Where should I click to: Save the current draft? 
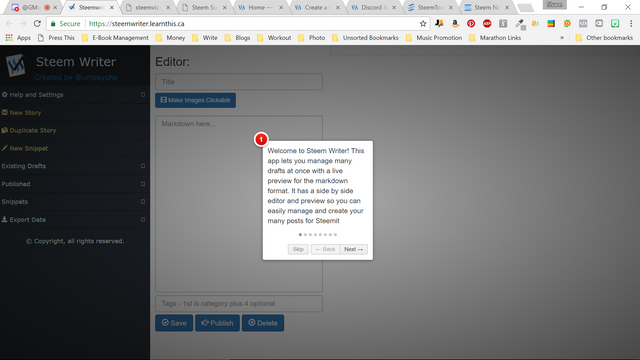click(x=174, y=323)
